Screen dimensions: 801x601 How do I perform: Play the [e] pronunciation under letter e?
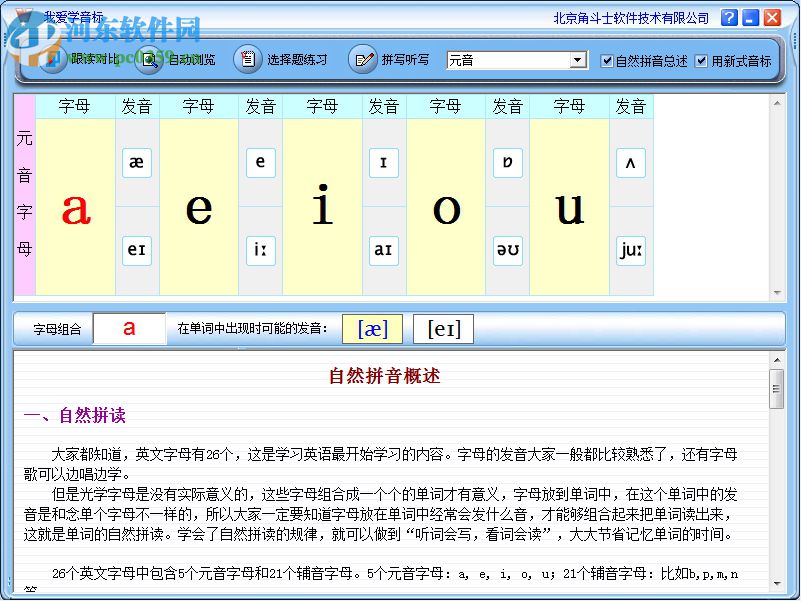coord(260,163)
